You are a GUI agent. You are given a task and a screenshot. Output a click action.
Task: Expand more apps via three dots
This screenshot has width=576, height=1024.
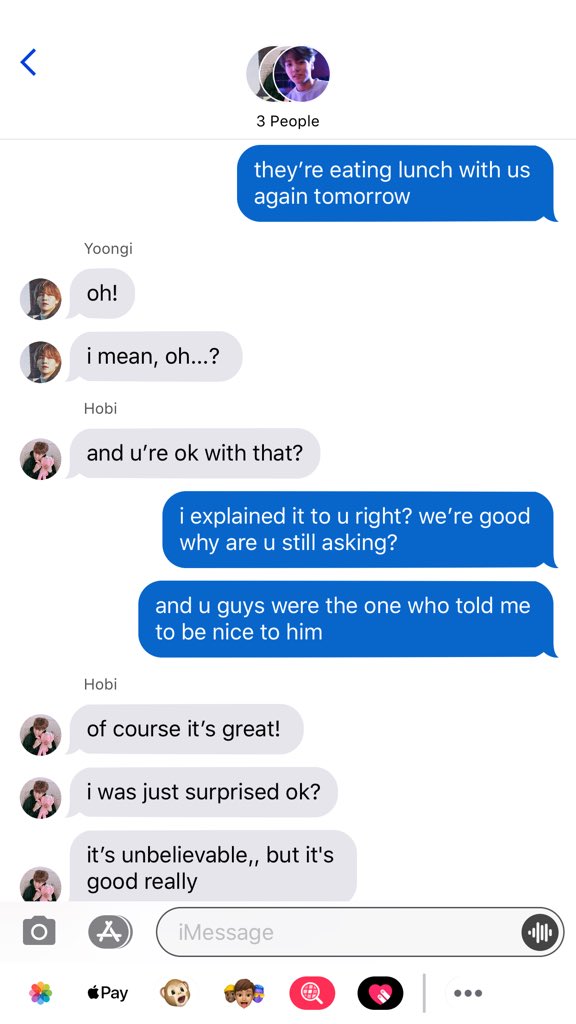pos(468,993)
